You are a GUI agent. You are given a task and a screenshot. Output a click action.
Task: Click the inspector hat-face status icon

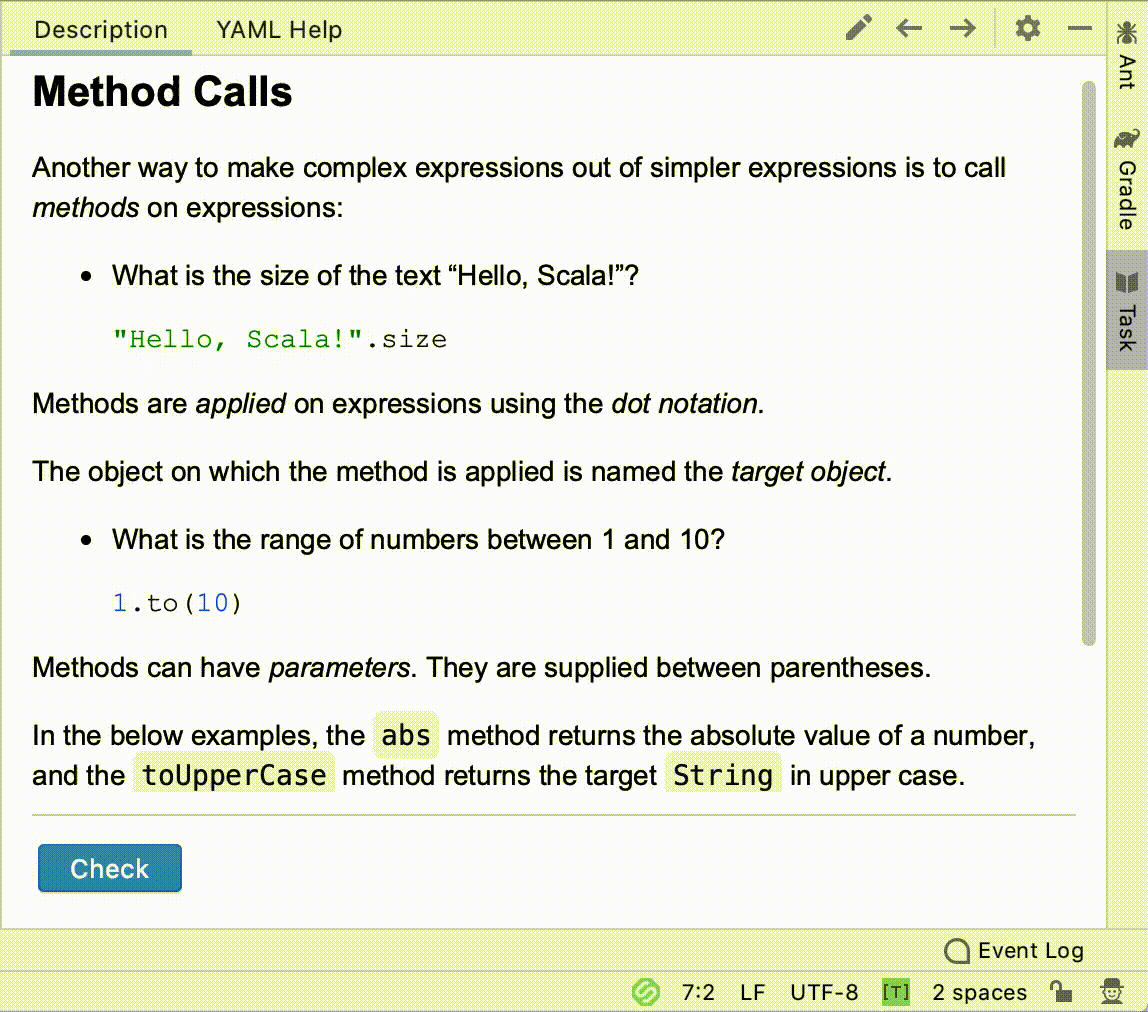tap(1112, 992)
